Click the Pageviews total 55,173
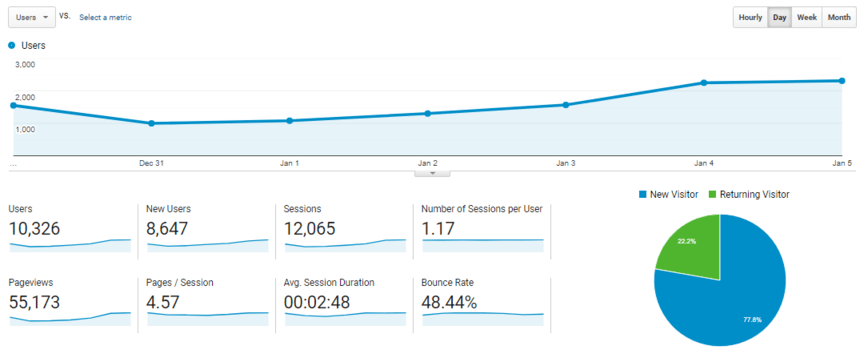 click(x=35, y=302)
